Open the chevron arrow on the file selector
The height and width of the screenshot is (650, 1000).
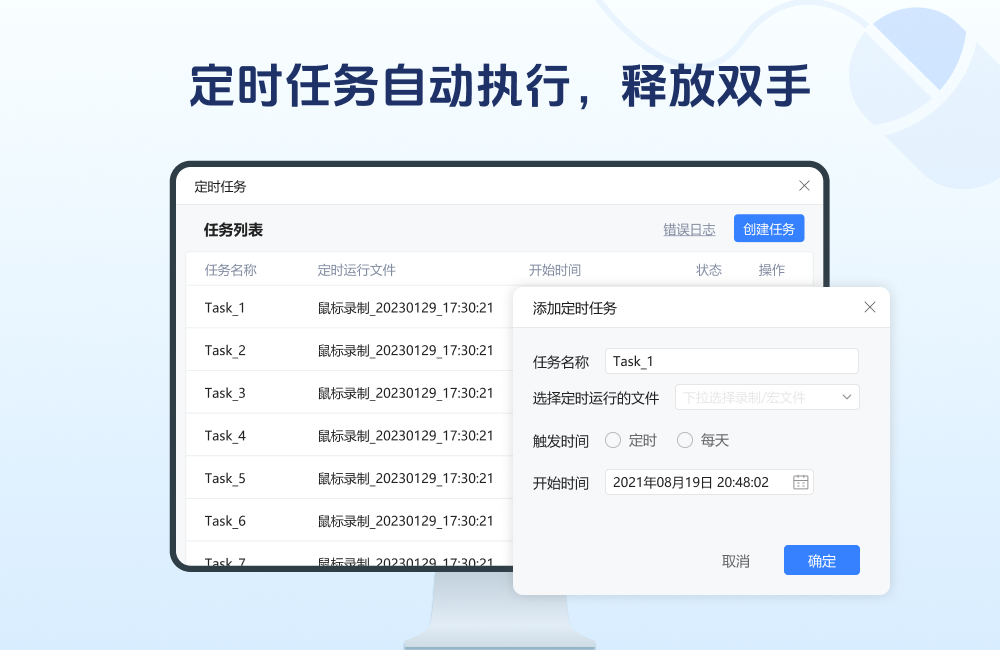846,397
